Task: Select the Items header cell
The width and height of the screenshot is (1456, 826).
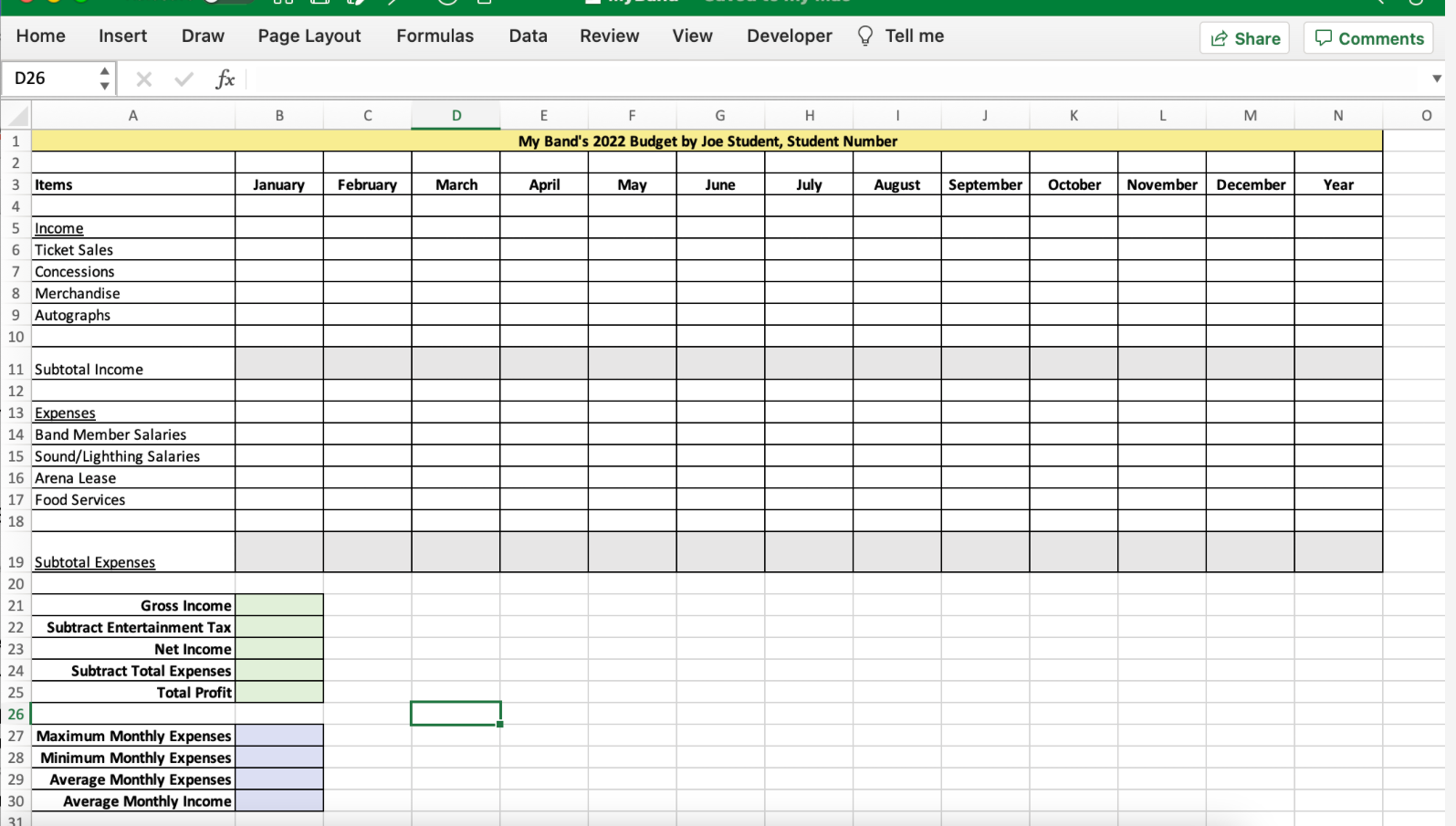Action: coord(133,184)
